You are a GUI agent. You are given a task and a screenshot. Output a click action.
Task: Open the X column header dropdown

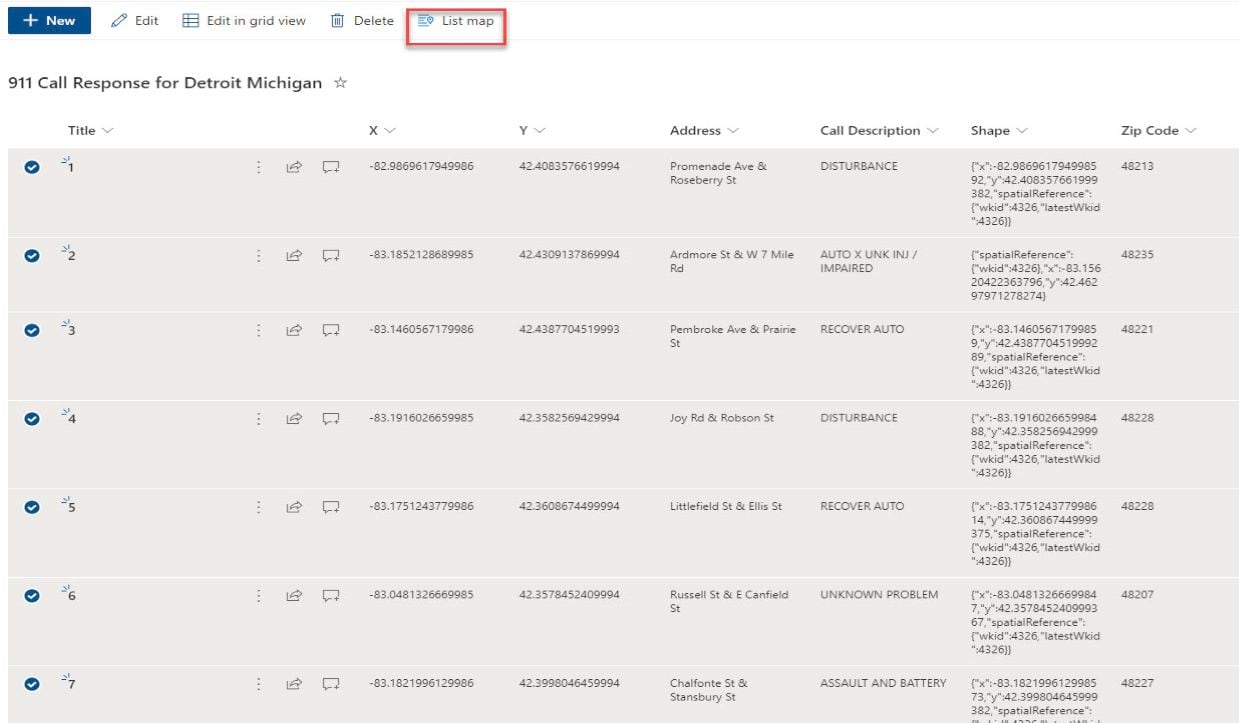click(x=382, y=130)
